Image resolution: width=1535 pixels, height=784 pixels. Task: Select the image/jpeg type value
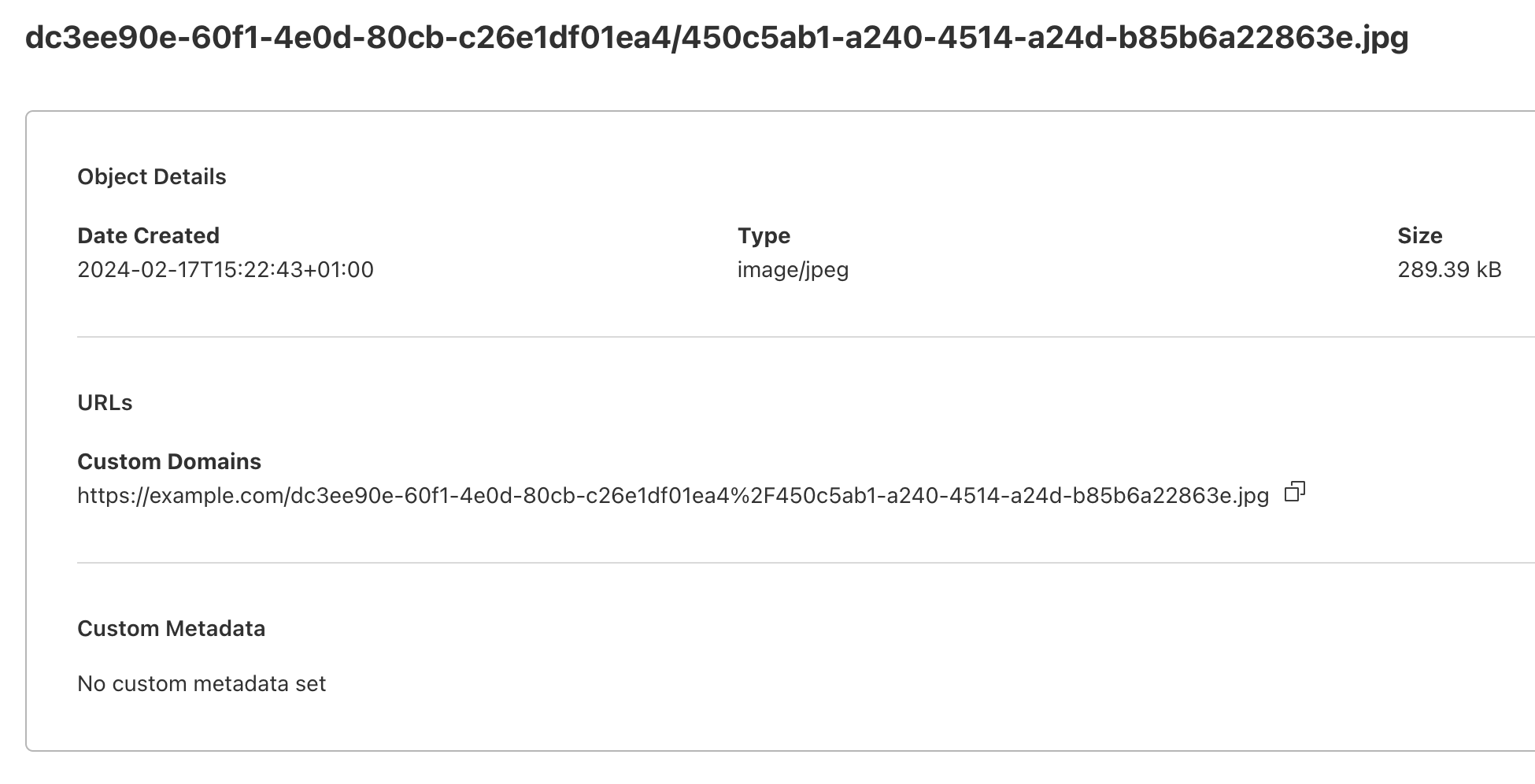[793, 270]
